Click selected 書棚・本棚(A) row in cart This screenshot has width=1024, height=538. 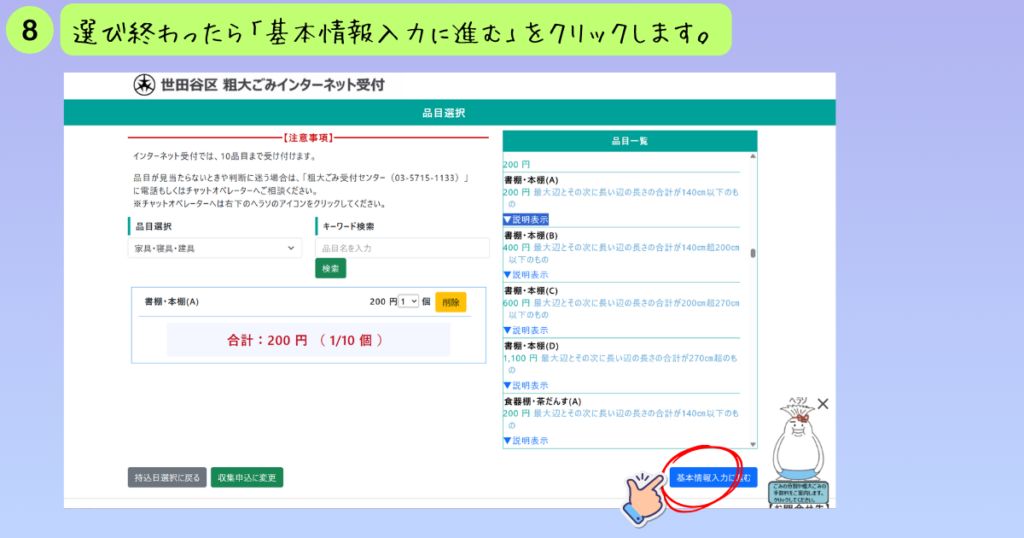click(x=304, y=302)
